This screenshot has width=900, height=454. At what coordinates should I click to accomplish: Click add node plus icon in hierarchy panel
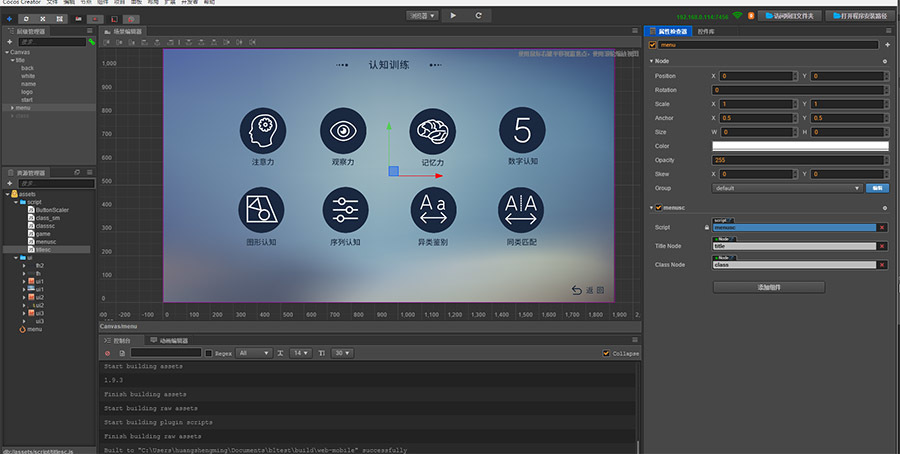[x=9, y=42]
